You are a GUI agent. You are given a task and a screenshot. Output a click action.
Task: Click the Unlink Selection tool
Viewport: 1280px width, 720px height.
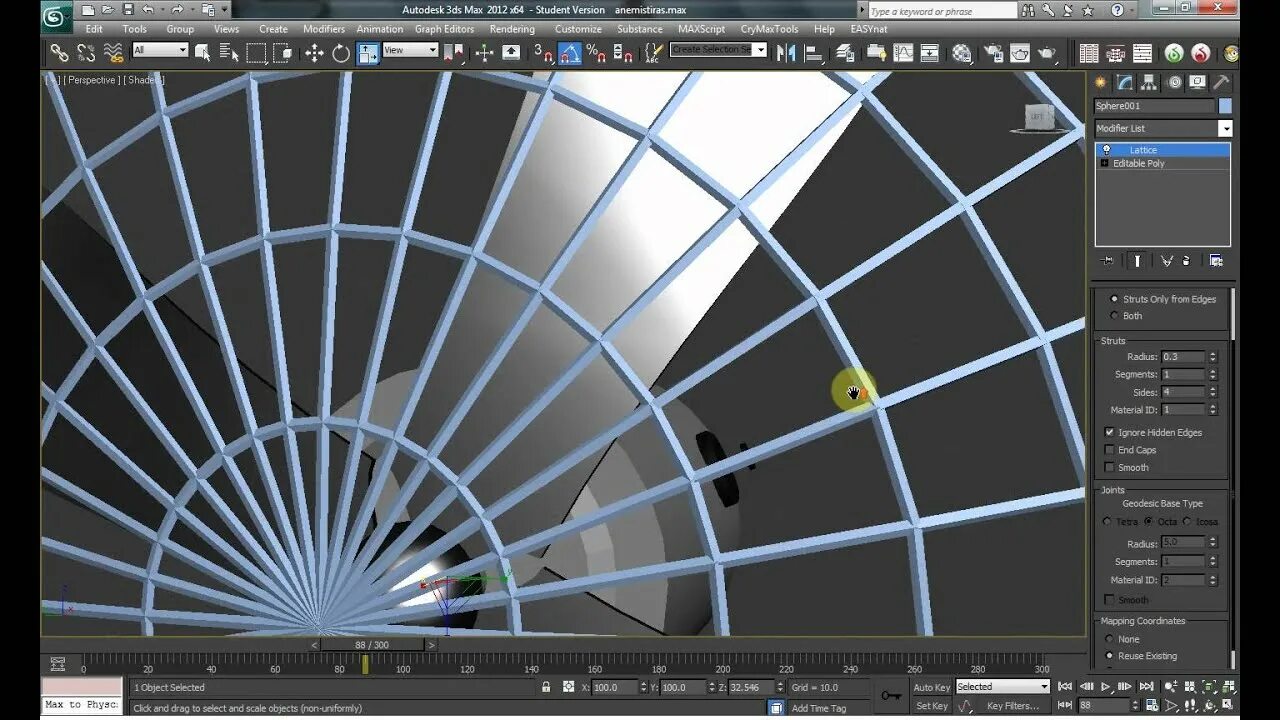pos(86,53)
